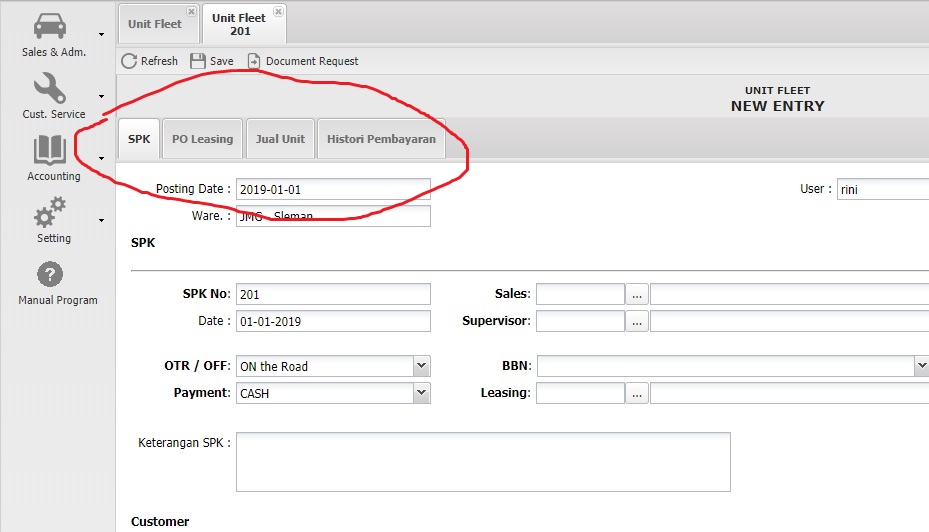929x532 pixels.
Task: Open the Setting gears icon
Action: point(52,212)
